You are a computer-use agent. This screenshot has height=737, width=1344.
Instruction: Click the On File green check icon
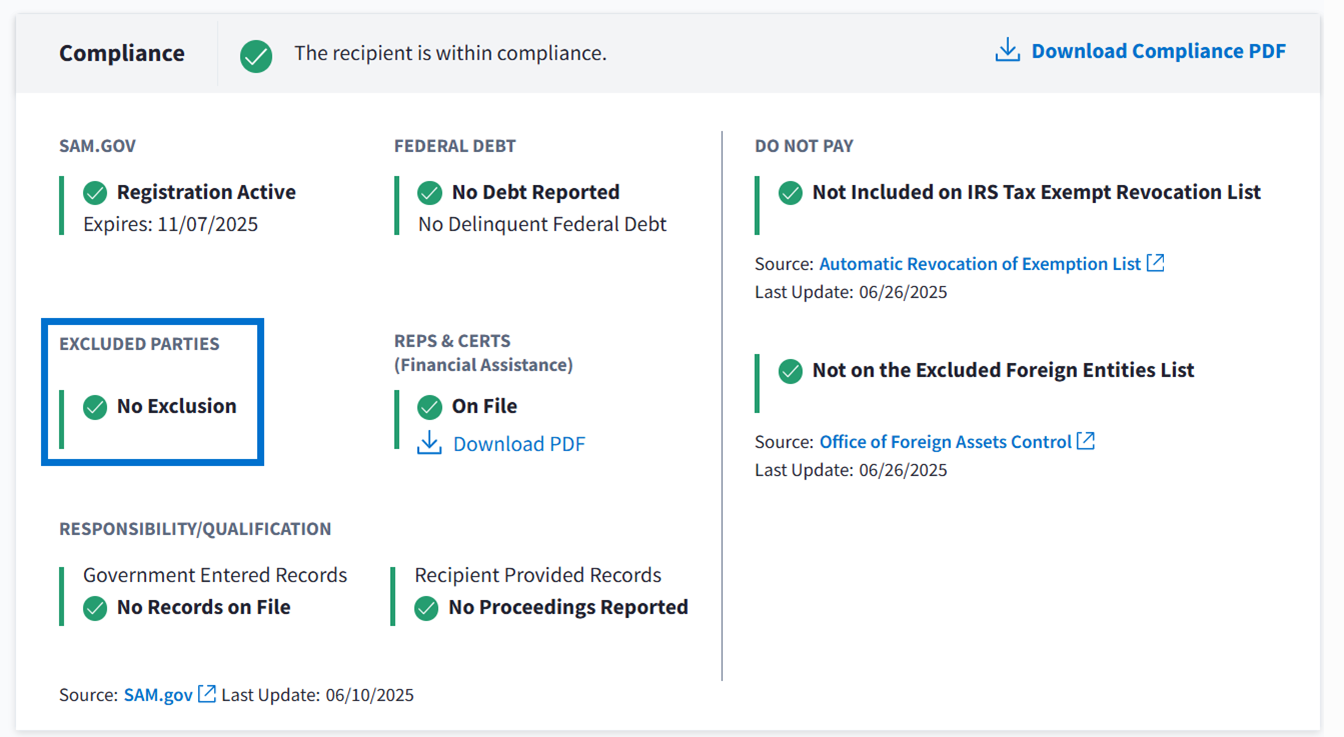pyautogui.click(x=430, y=407)
